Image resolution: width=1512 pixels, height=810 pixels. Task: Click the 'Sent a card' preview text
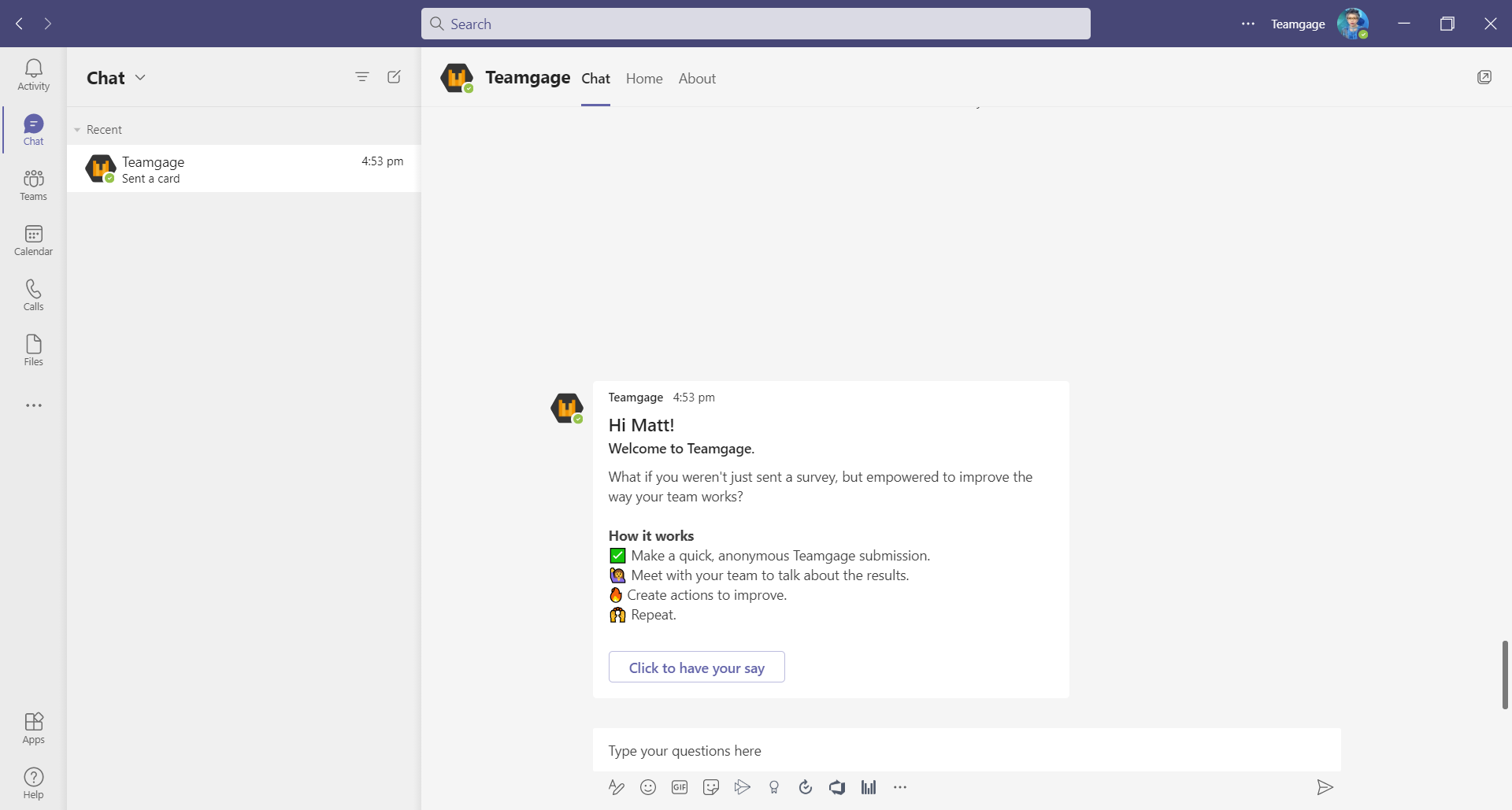[x=150, y=179]
